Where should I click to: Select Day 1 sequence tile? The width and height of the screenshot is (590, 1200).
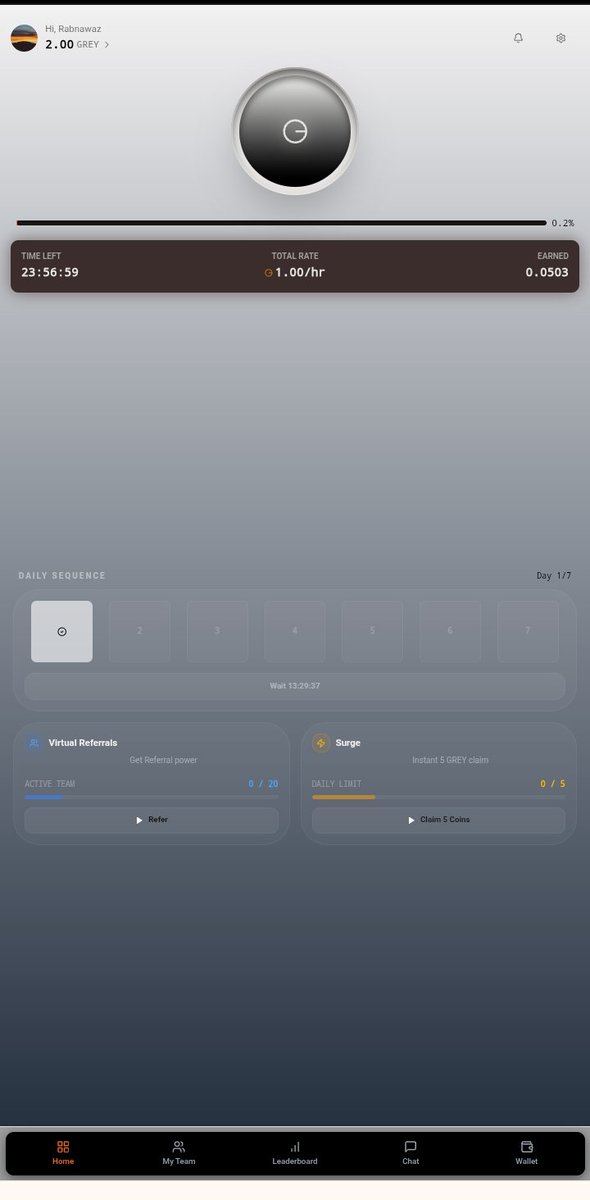[x=62, y=631]
